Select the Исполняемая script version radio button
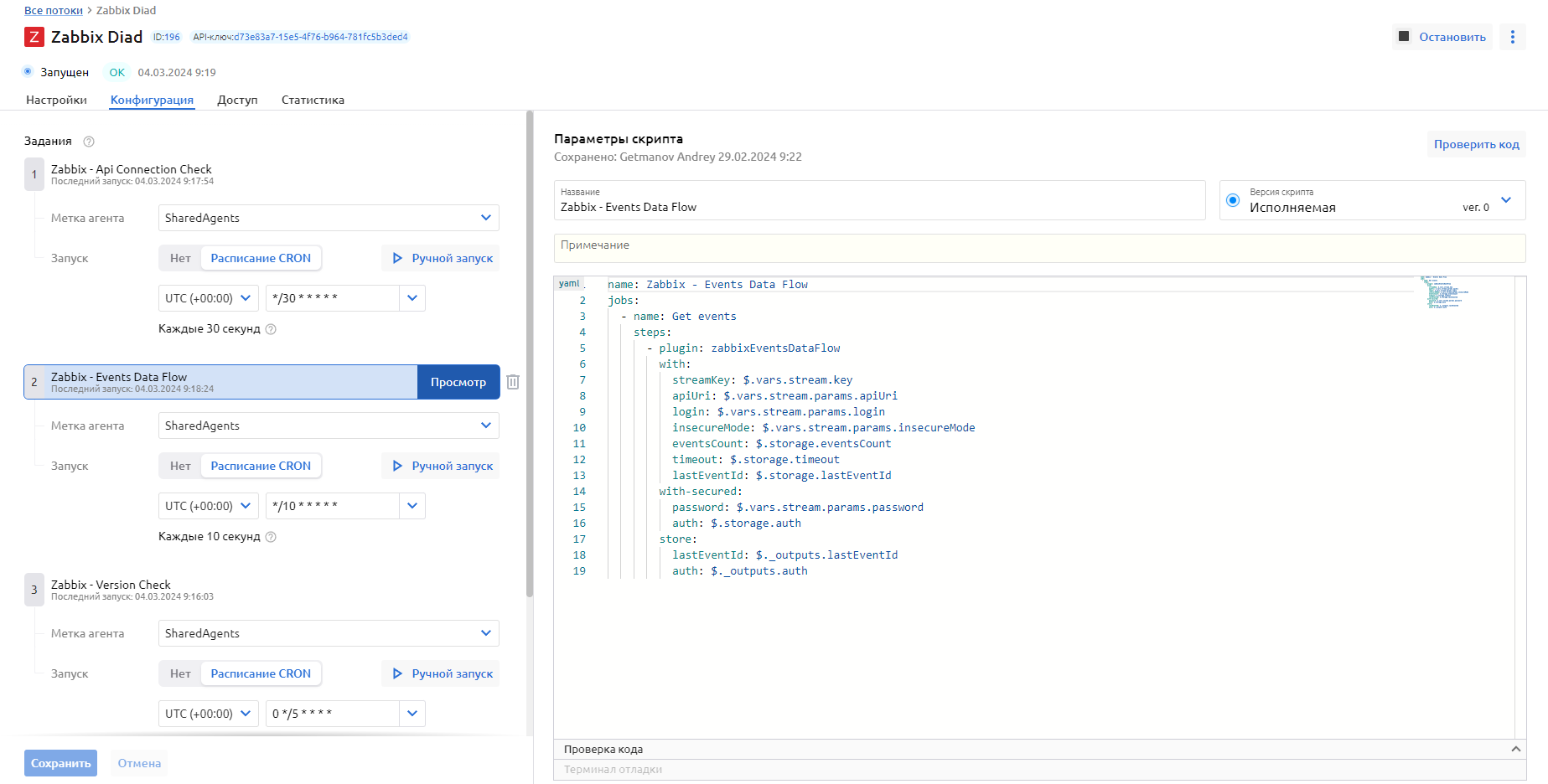This screenshot has width=1548, height=784. coord(1233,200)
